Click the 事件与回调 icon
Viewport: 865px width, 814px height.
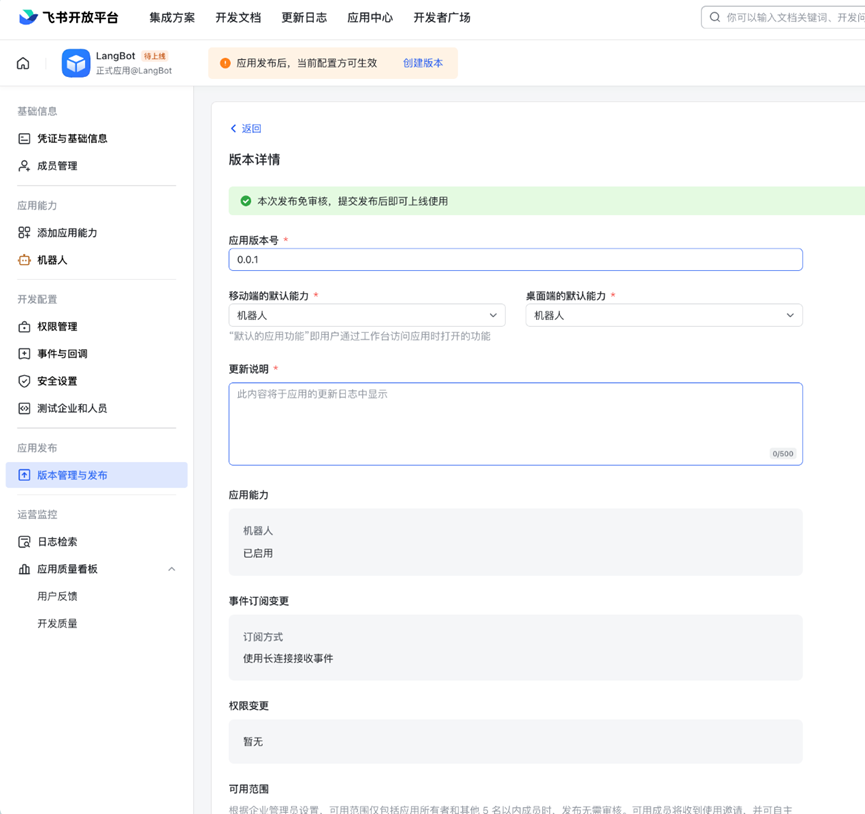(24, 354)
